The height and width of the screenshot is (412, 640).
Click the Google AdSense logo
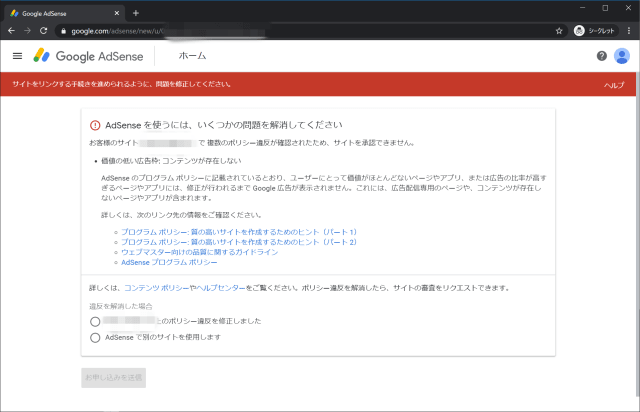pos(88,56)
